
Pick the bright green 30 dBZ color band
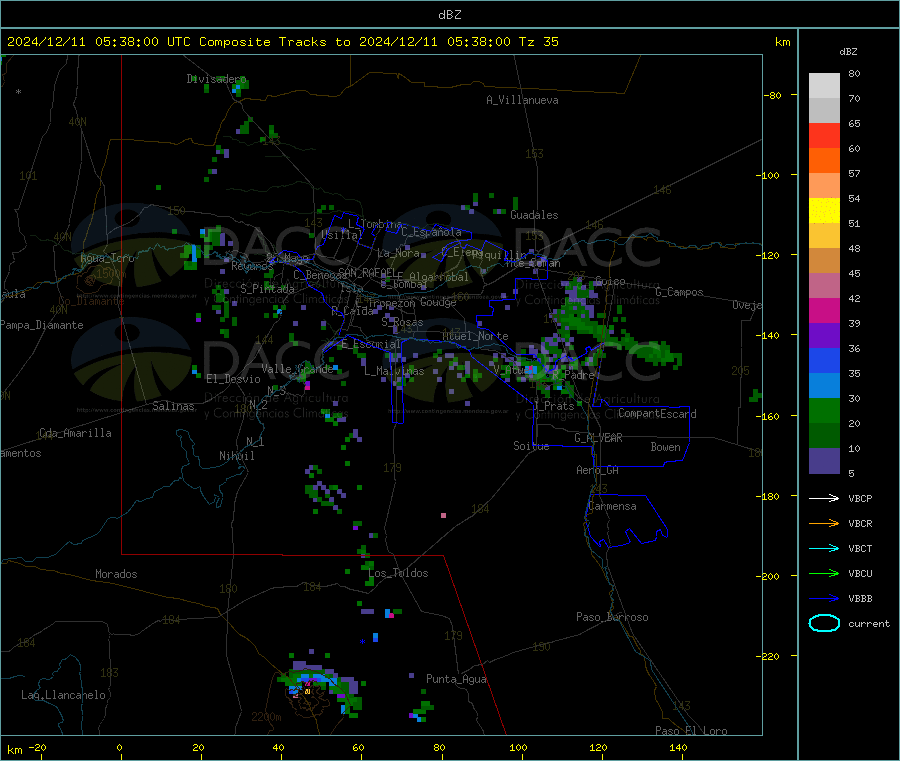click(824, 410)
